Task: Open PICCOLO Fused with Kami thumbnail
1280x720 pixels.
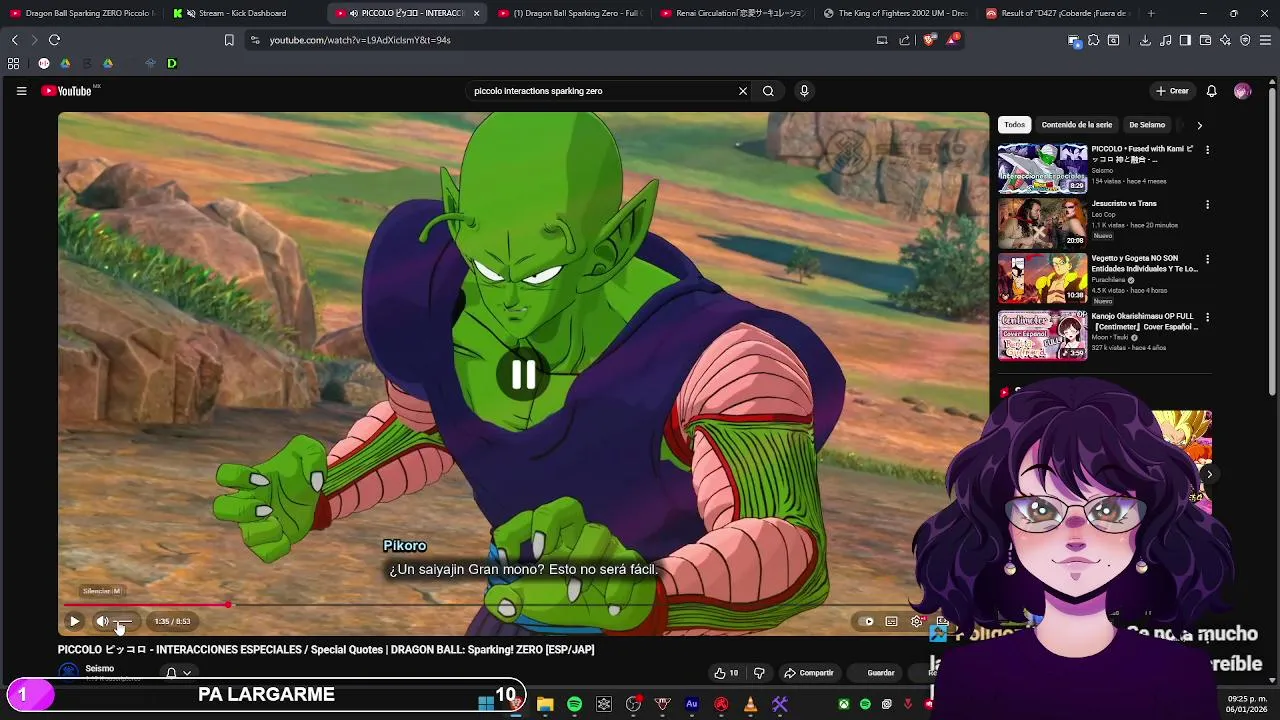Action: click(1042, 168)
